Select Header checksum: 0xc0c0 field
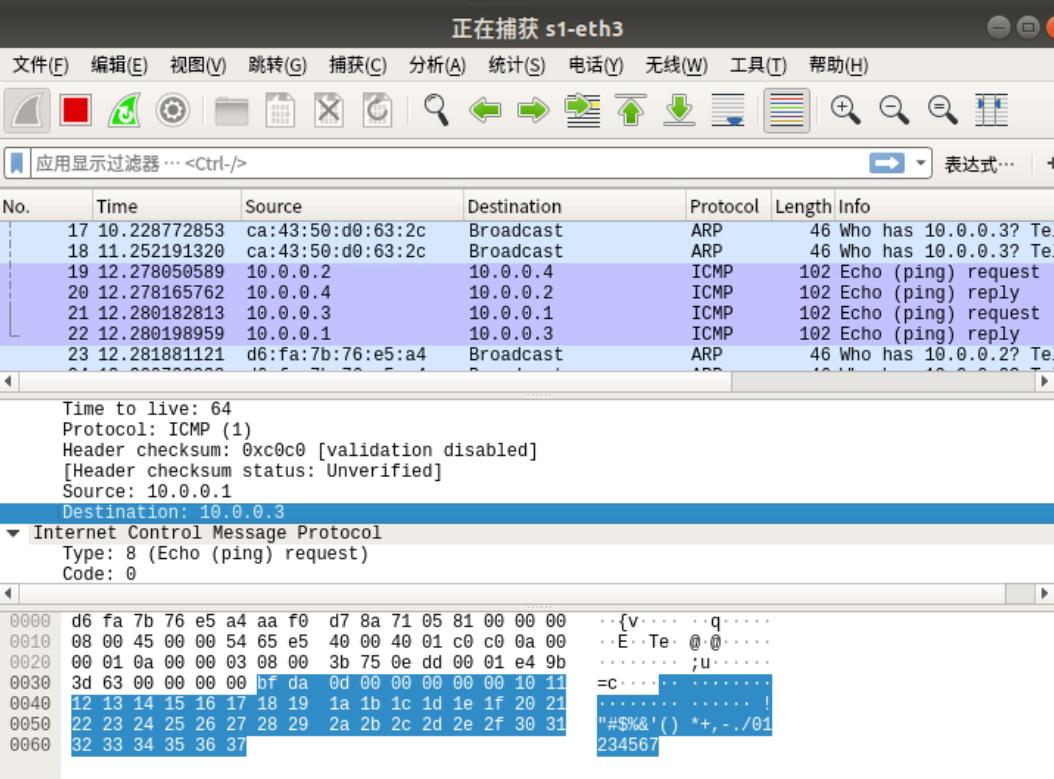The image size is (1054, 779). click(x=300, y=450)
